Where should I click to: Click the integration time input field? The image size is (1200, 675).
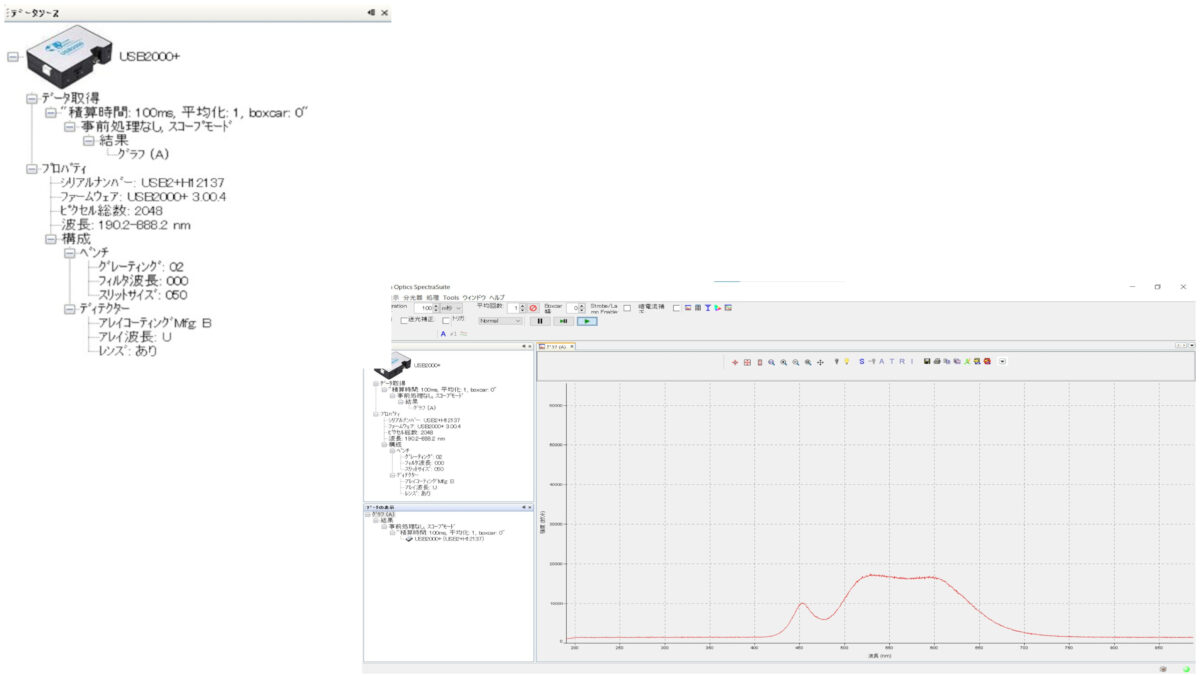pyautogui.click(x=426, y=308)
